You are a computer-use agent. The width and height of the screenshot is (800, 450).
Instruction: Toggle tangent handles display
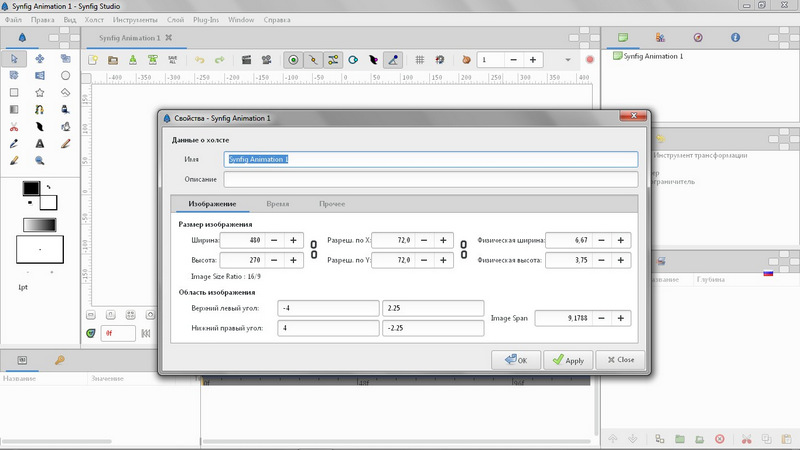coord(333,60)
